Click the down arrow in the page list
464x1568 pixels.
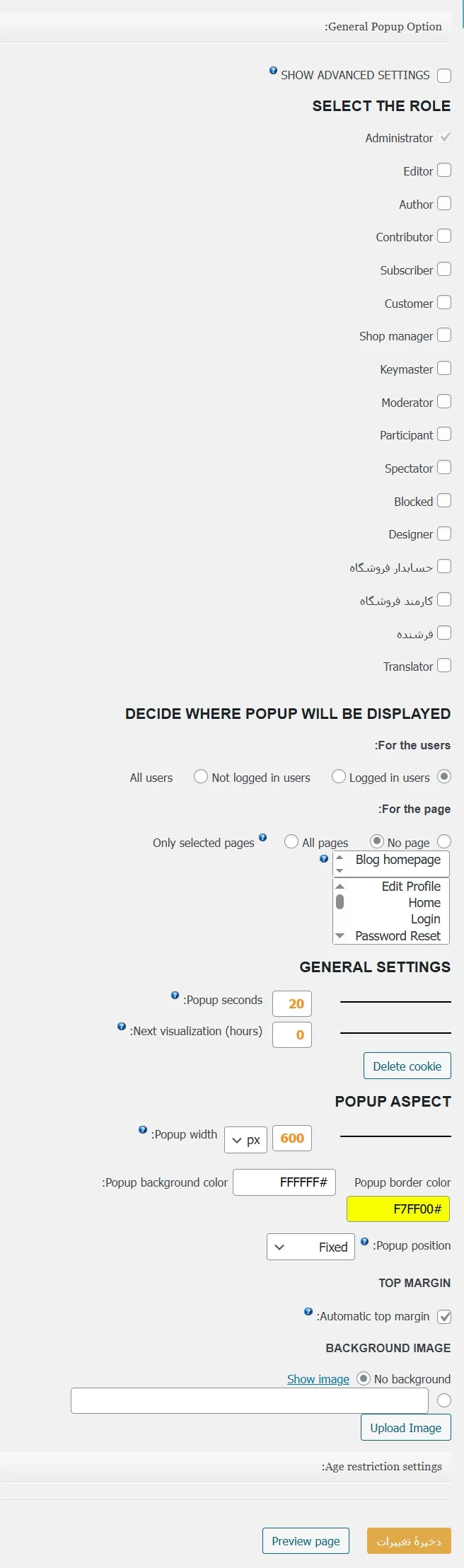click(x=340, y=935)
